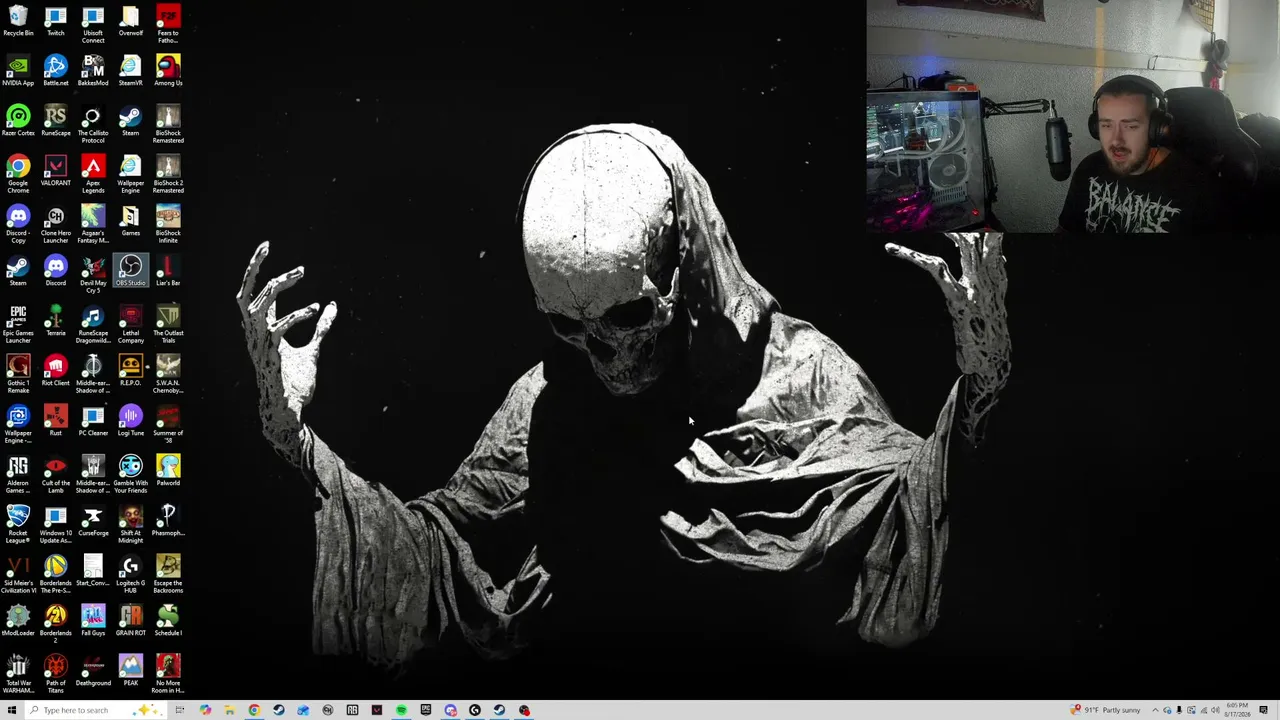Launch tModLoader from the desktop
This screenshot has width=1280, height=720.
pos(18,622)
